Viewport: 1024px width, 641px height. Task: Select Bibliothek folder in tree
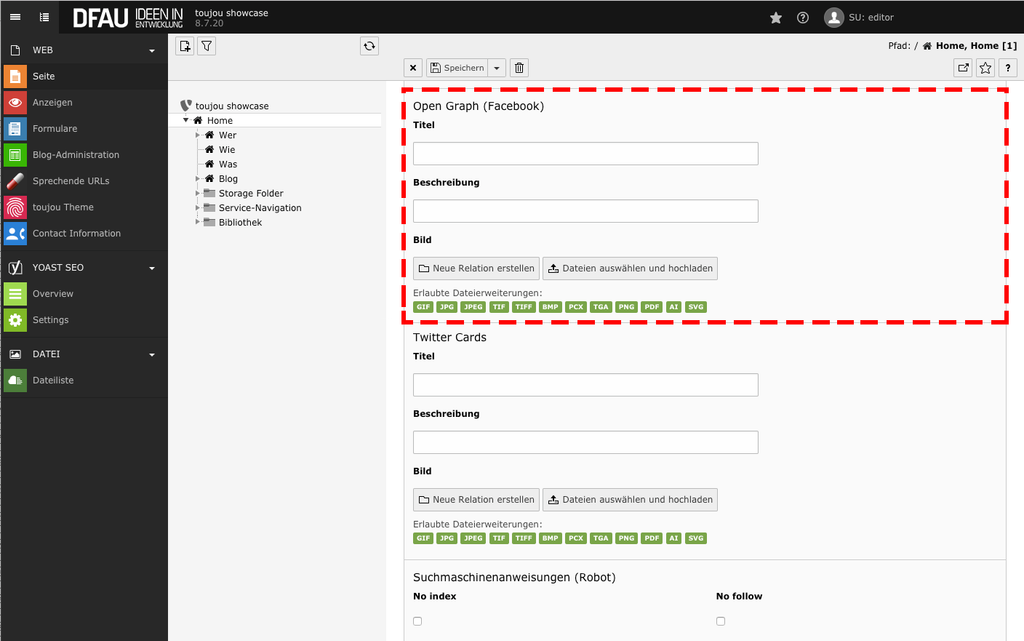240,223
